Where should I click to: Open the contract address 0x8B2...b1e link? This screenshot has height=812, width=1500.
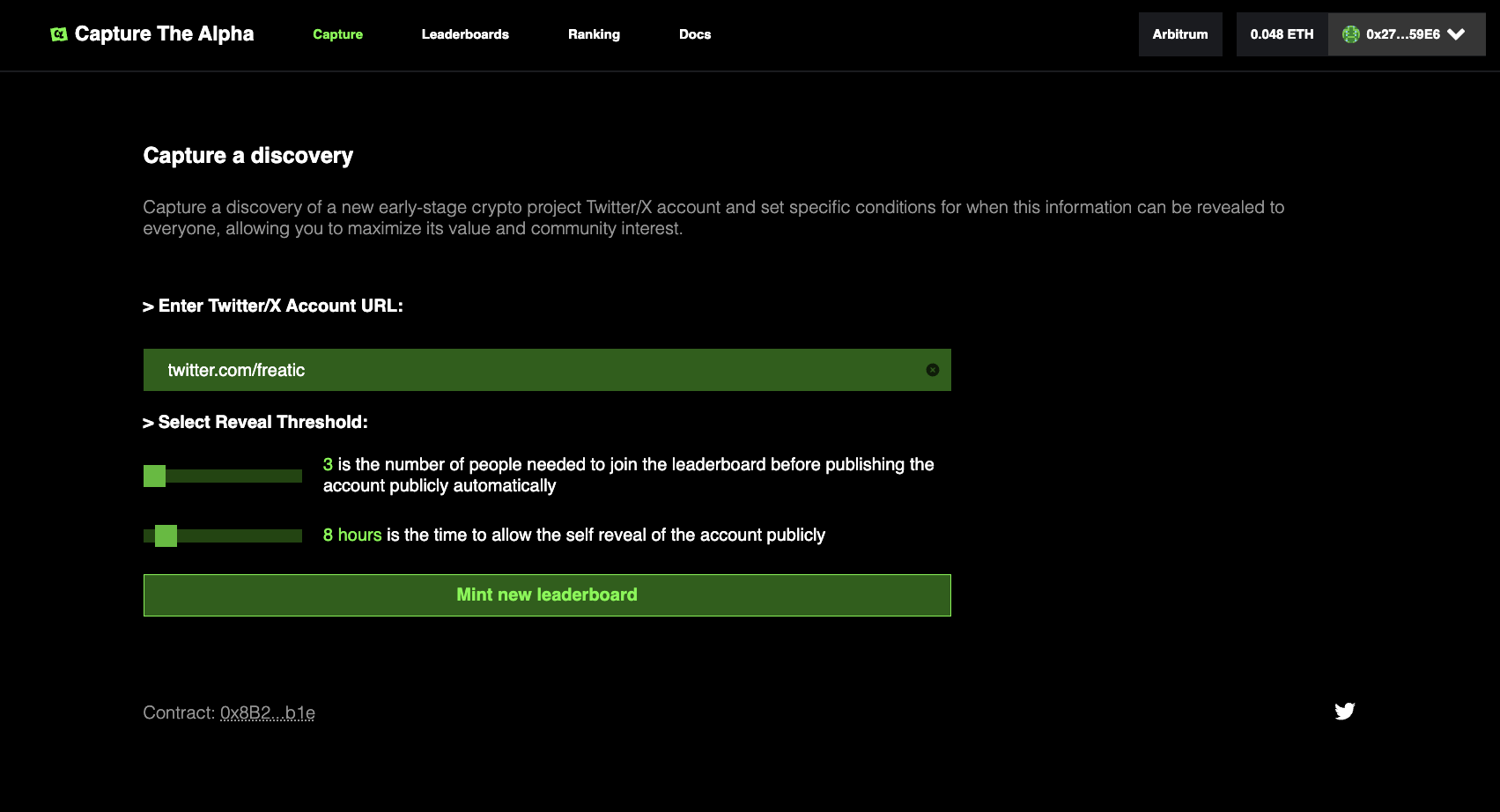267,712
